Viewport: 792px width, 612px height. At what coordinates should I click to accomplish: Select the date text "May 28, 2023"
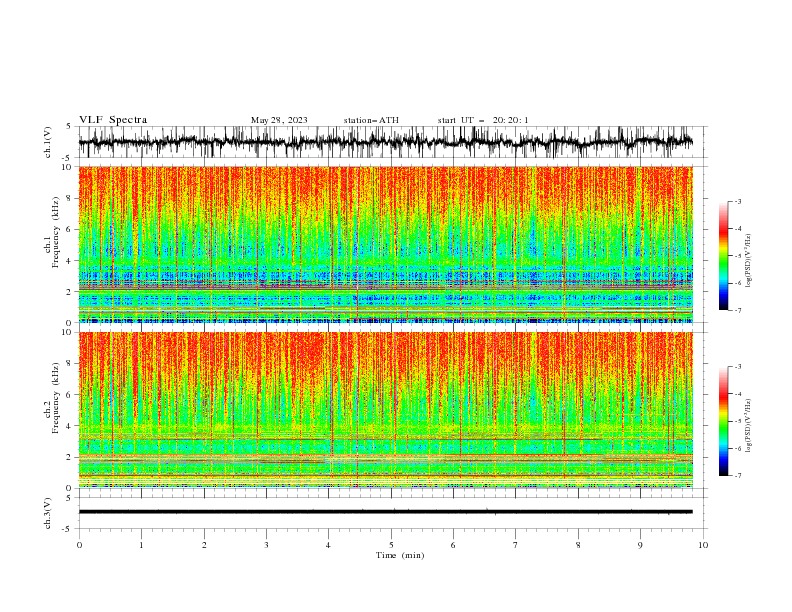click(x=279, y=120)
